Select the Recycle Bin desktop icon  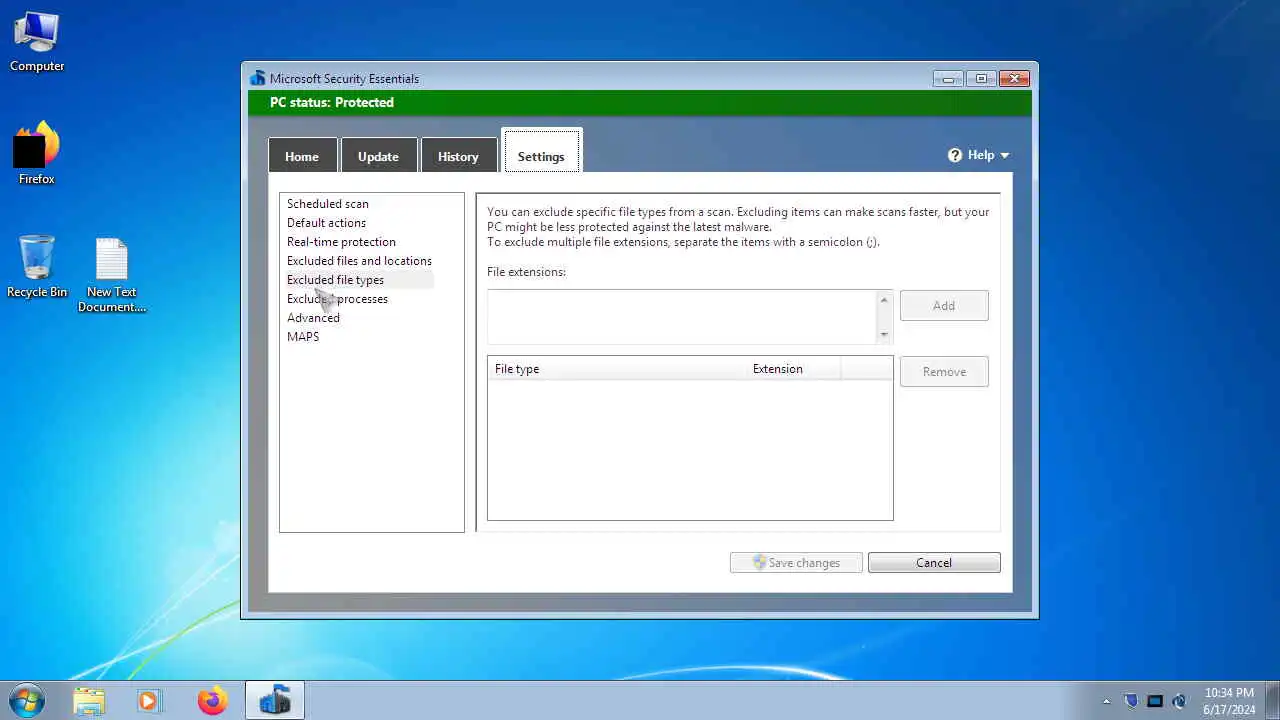tap(37, 267)
